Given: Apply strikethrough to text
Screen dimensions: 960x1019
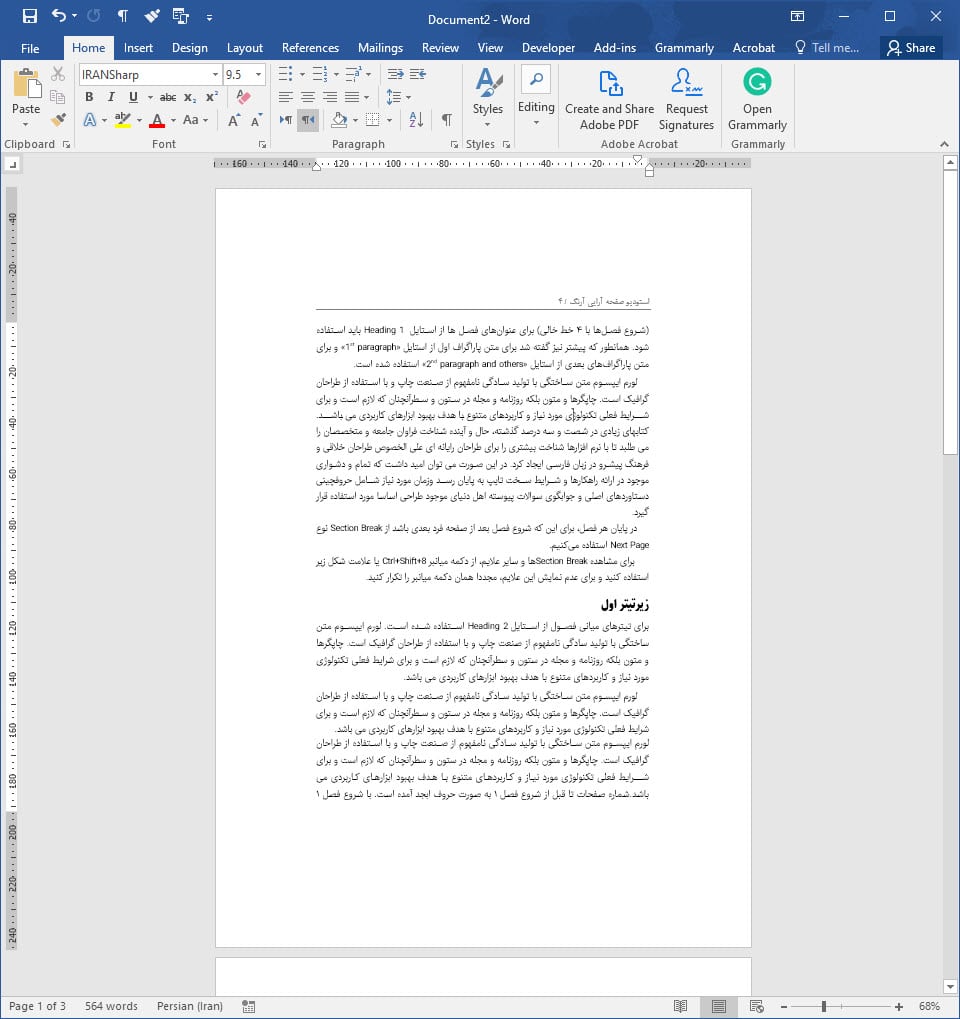Looking at the screenshot, I should [x=169, y=96].
